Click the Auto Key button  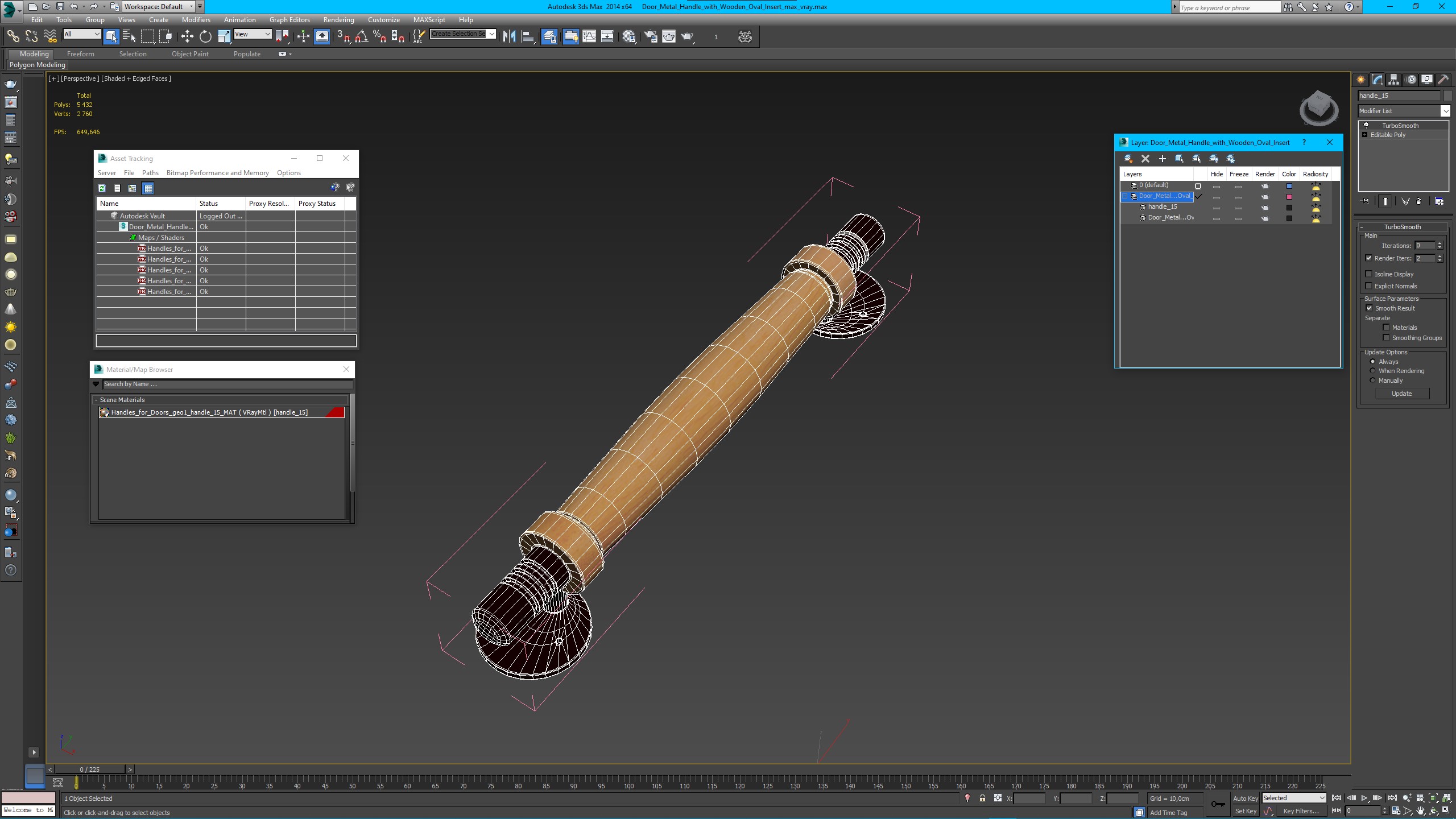pyautogui.click(x=1245, y=798)
